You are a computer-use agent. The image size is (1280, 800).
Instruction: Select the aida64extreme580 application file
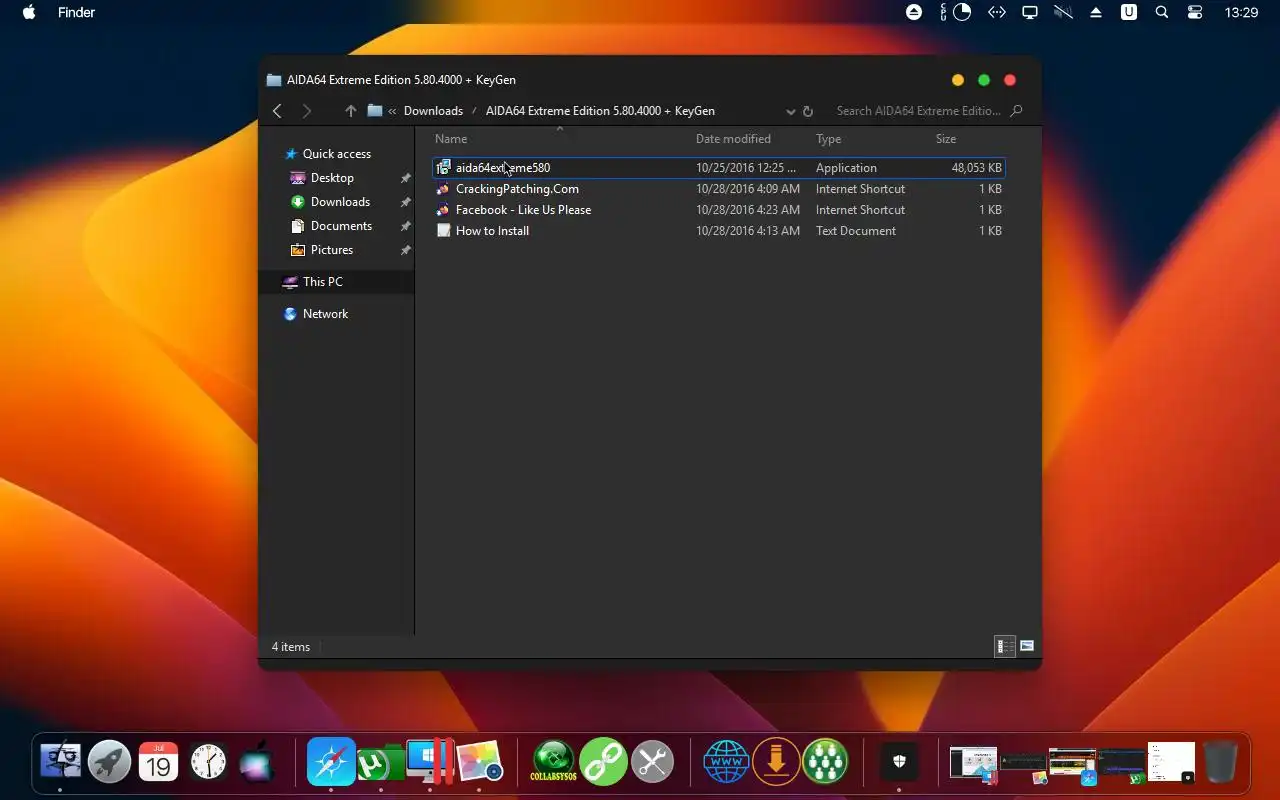click(x=718, y=168)
